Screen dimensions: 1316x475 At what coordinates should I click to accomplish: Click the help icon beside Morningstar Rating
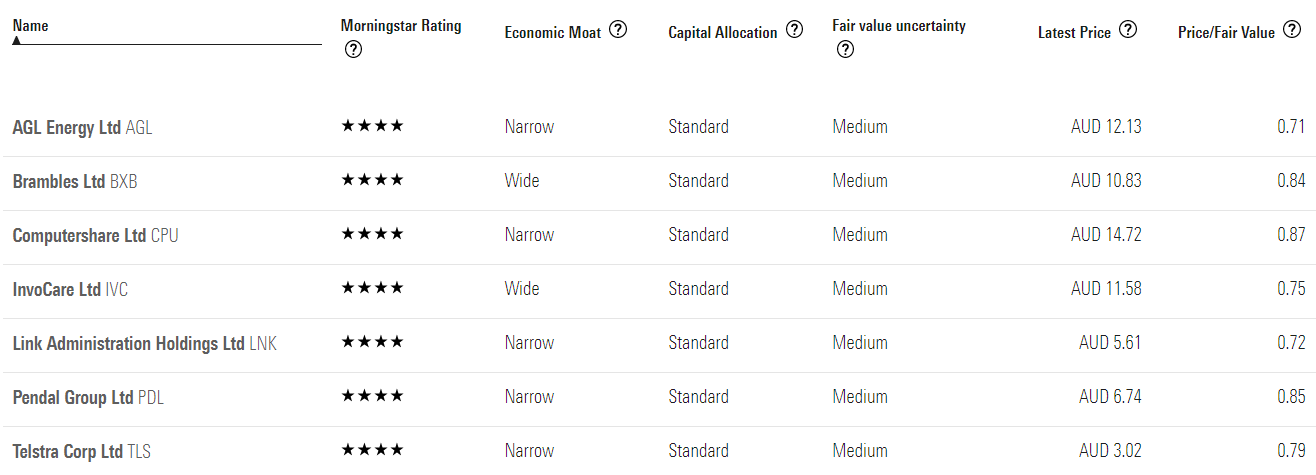coord(352,50)
